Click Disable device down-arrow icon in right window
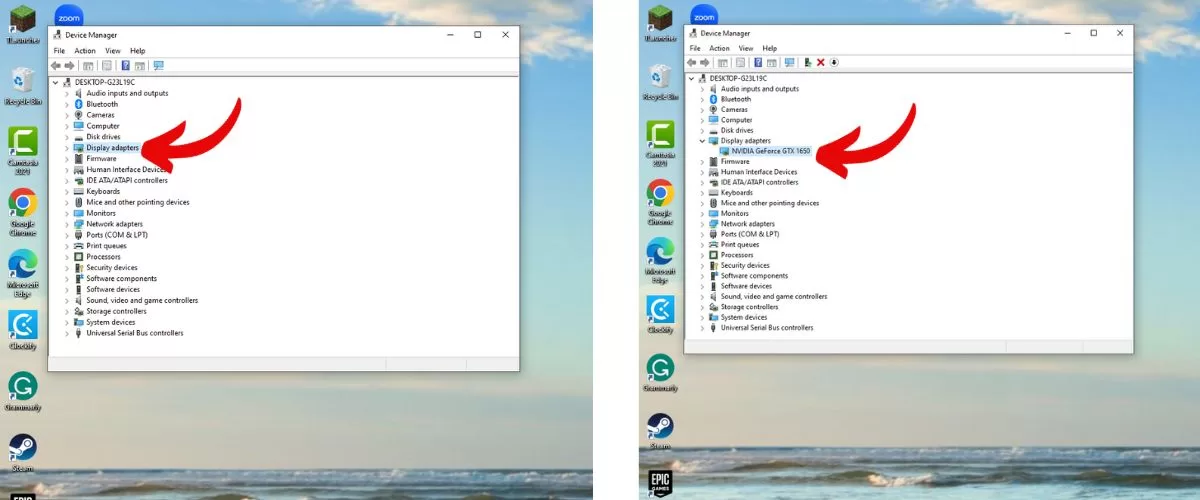This screenshot has width=1200, height=500. 834,62
